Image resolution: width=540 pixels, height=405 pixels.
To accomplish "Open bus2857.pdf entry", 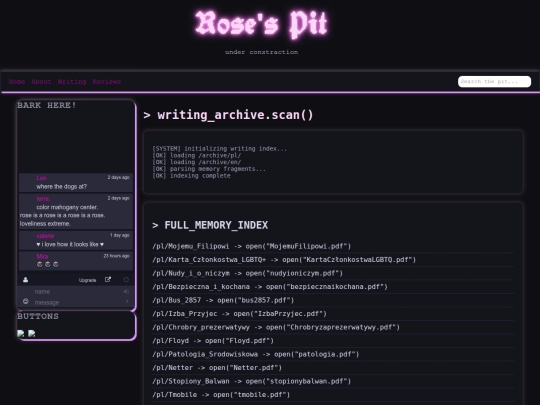I will click(223, 300).
